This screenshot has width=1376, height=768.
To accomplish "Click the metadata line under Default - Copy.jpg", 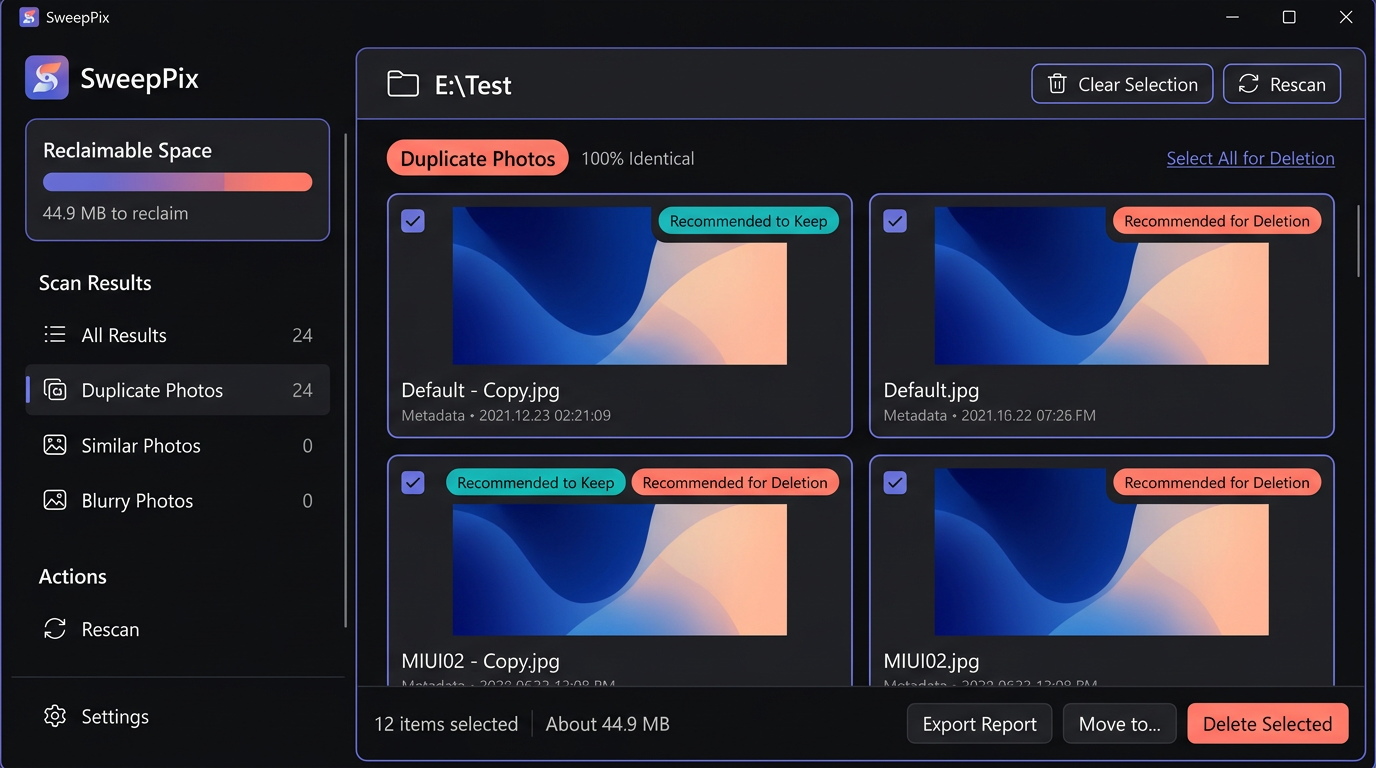I will click(506, 415).
